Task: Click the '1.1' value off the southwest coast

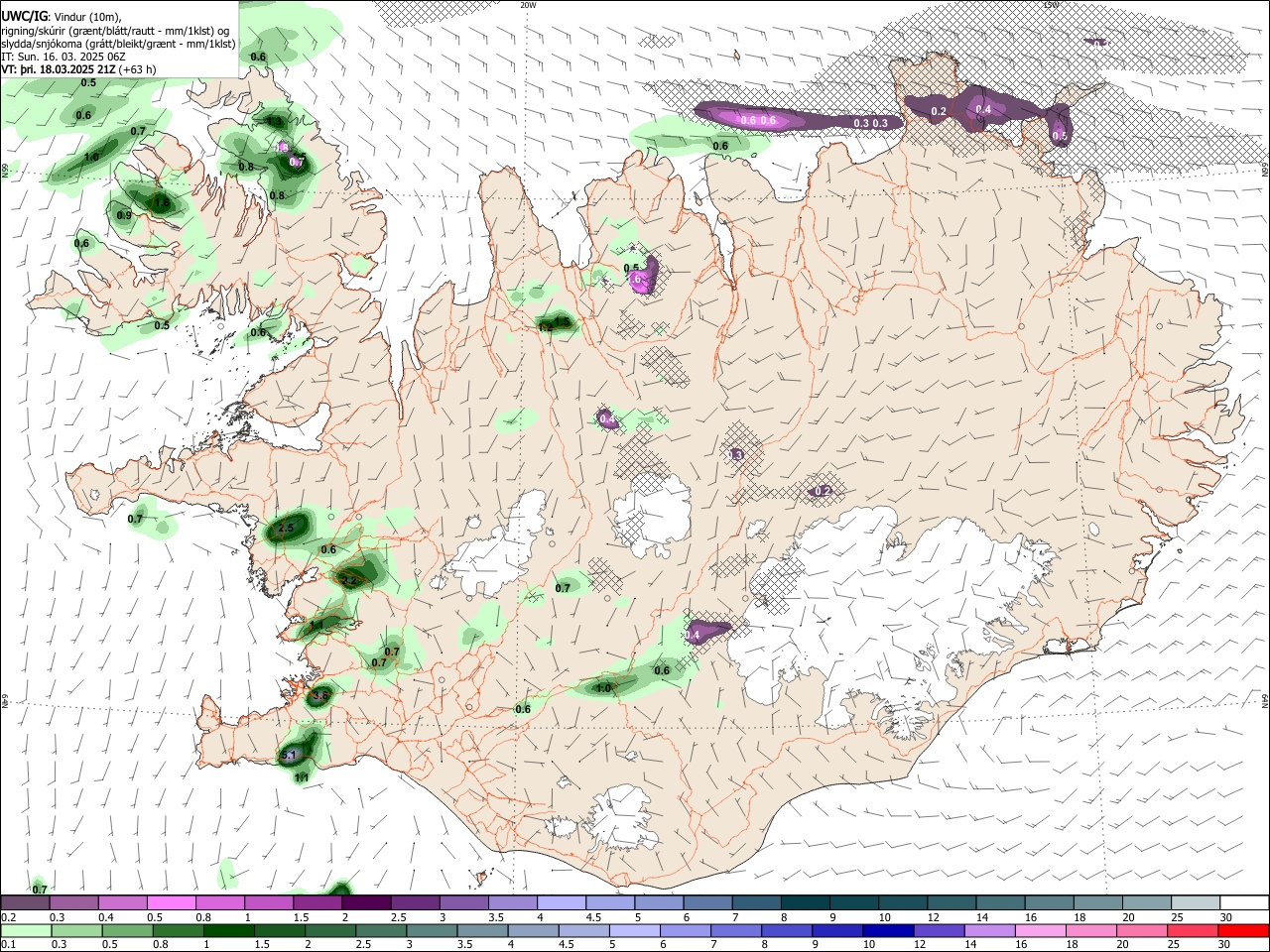Action: (x=302, y=778)
